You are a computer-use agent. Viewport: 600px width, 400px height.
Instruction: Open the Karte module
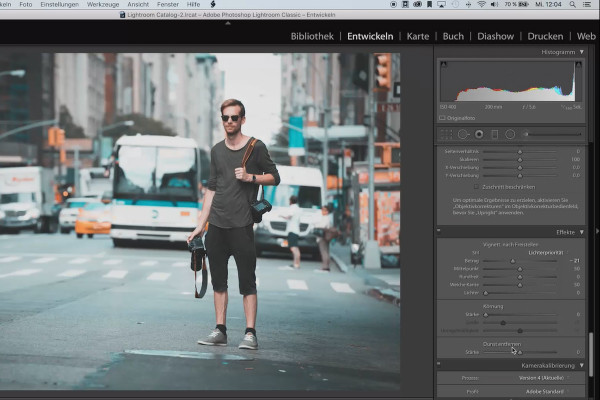click(417, 36)
